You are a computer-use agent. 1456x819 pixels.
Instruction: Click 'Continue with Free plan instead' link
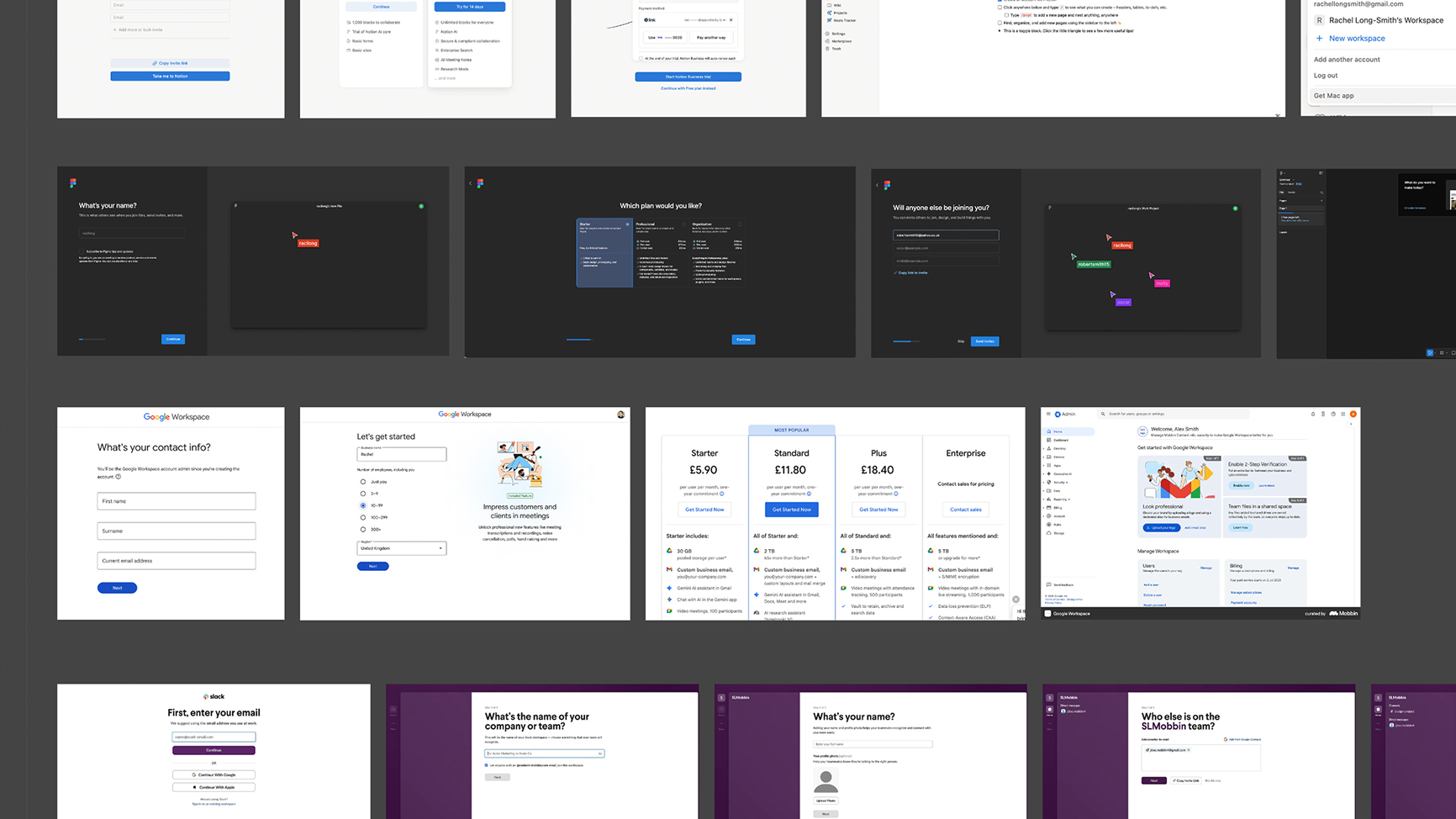(688, 88)
